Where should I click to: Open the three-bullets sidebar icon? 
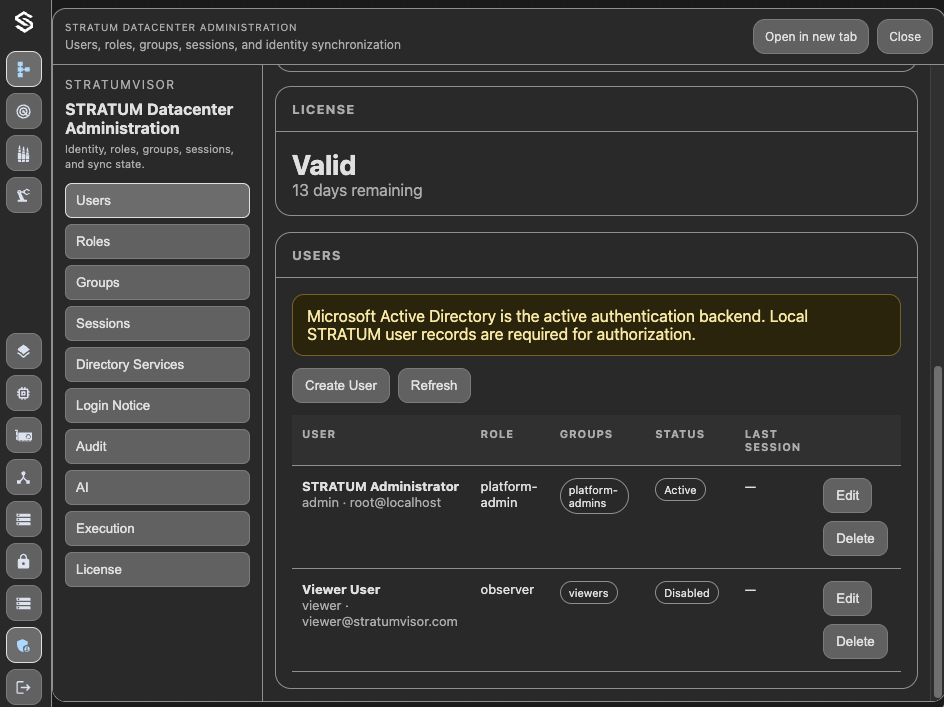pos(24,153)
